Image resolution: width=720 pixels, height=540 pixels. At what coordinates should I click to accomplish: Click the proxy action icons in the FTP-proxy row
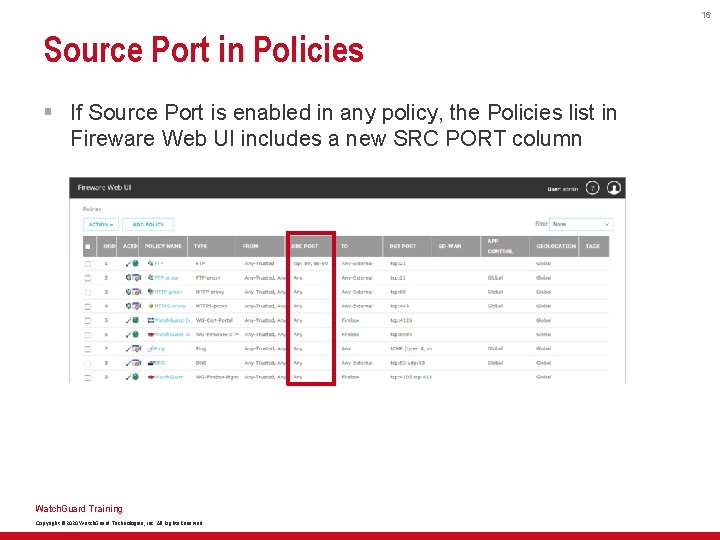click(133, 278)
